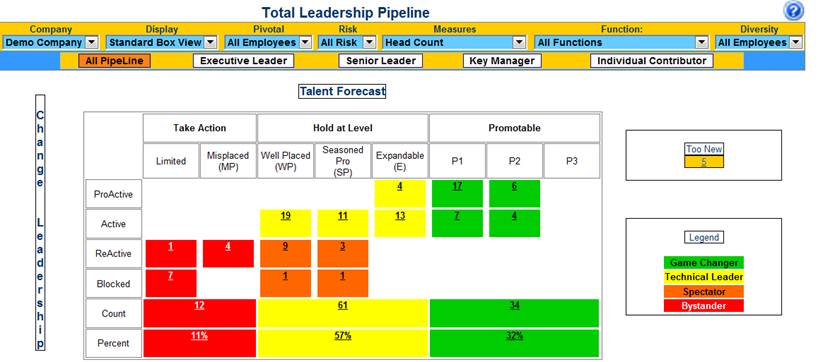
Task: Click the vertical Change Leadership axis label
Action: [x=40, y=223]
